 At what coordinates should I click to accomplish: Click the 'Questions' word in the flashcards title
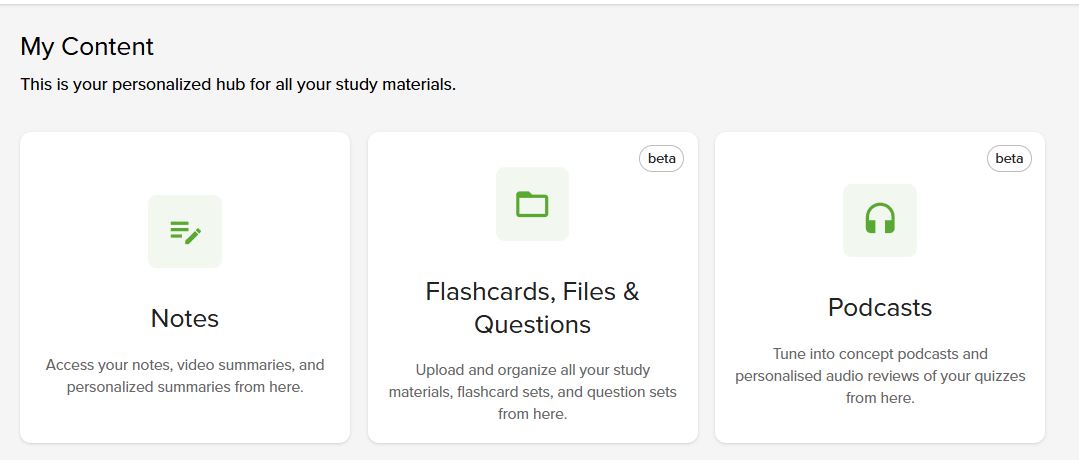532,325
